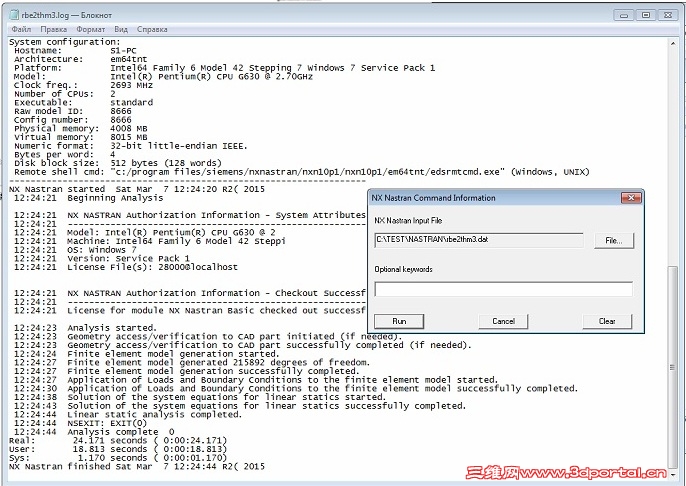Viewport: 686px width, 486px height.
Task: Click the 'NX Nastran started' line
Action: click(137, 189)
